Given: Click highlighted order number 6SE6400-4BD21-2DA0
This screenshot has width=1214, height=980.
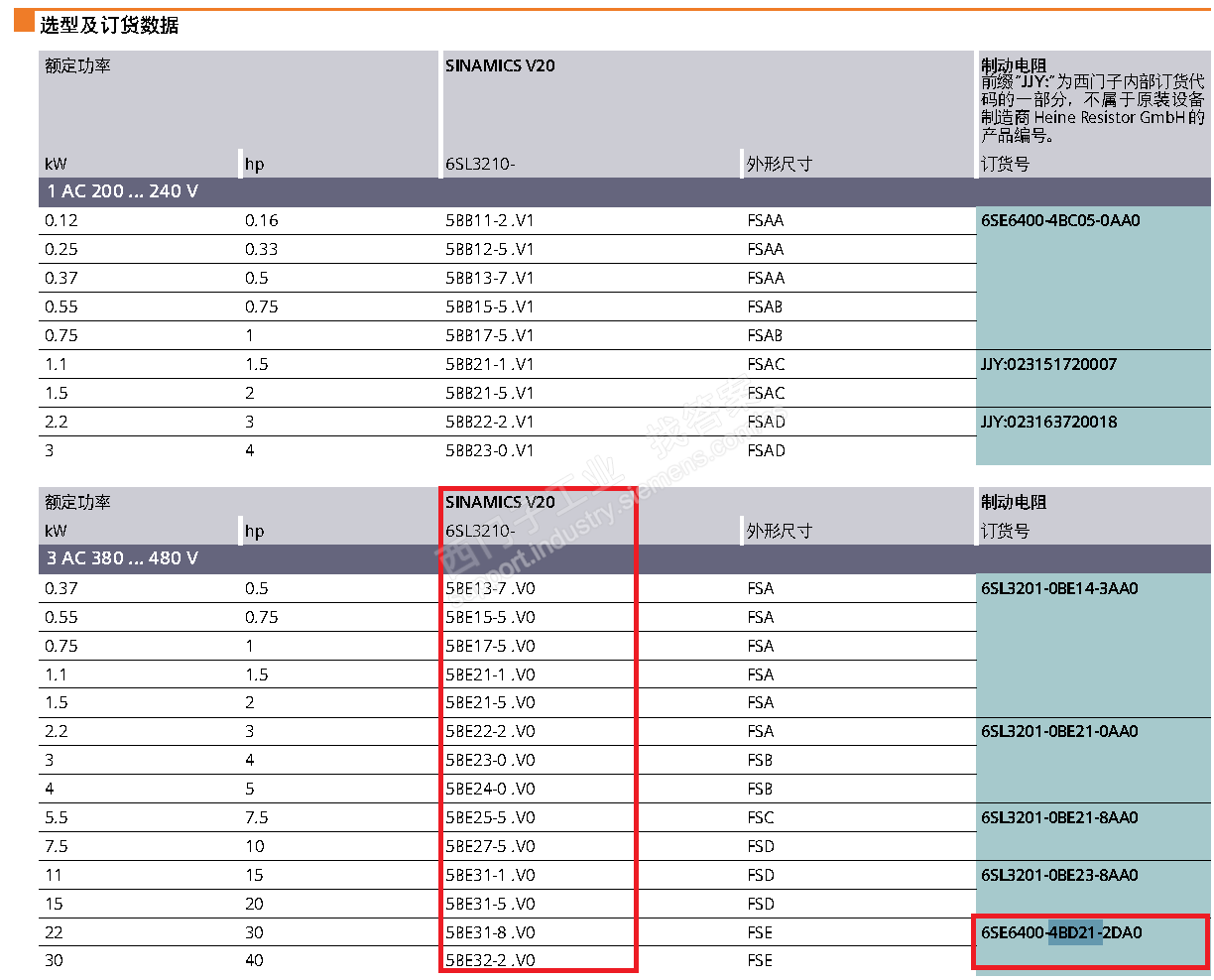Looking at the screenshot, I should [1061, 932].
